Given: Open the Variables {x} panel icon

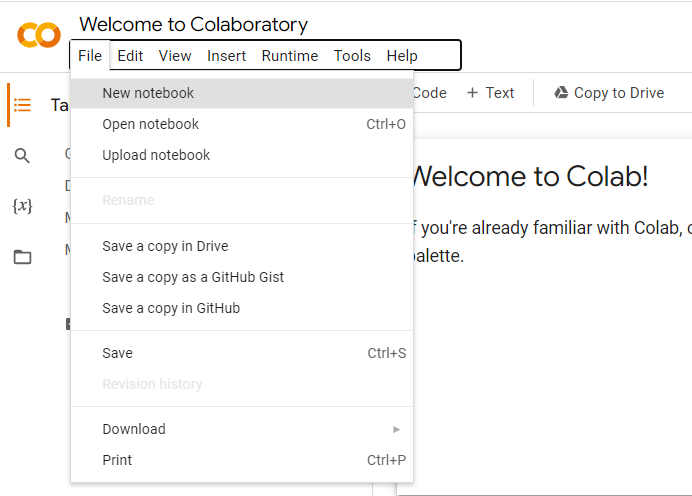Looking at the screenshot, I should [x=22, y=206].
